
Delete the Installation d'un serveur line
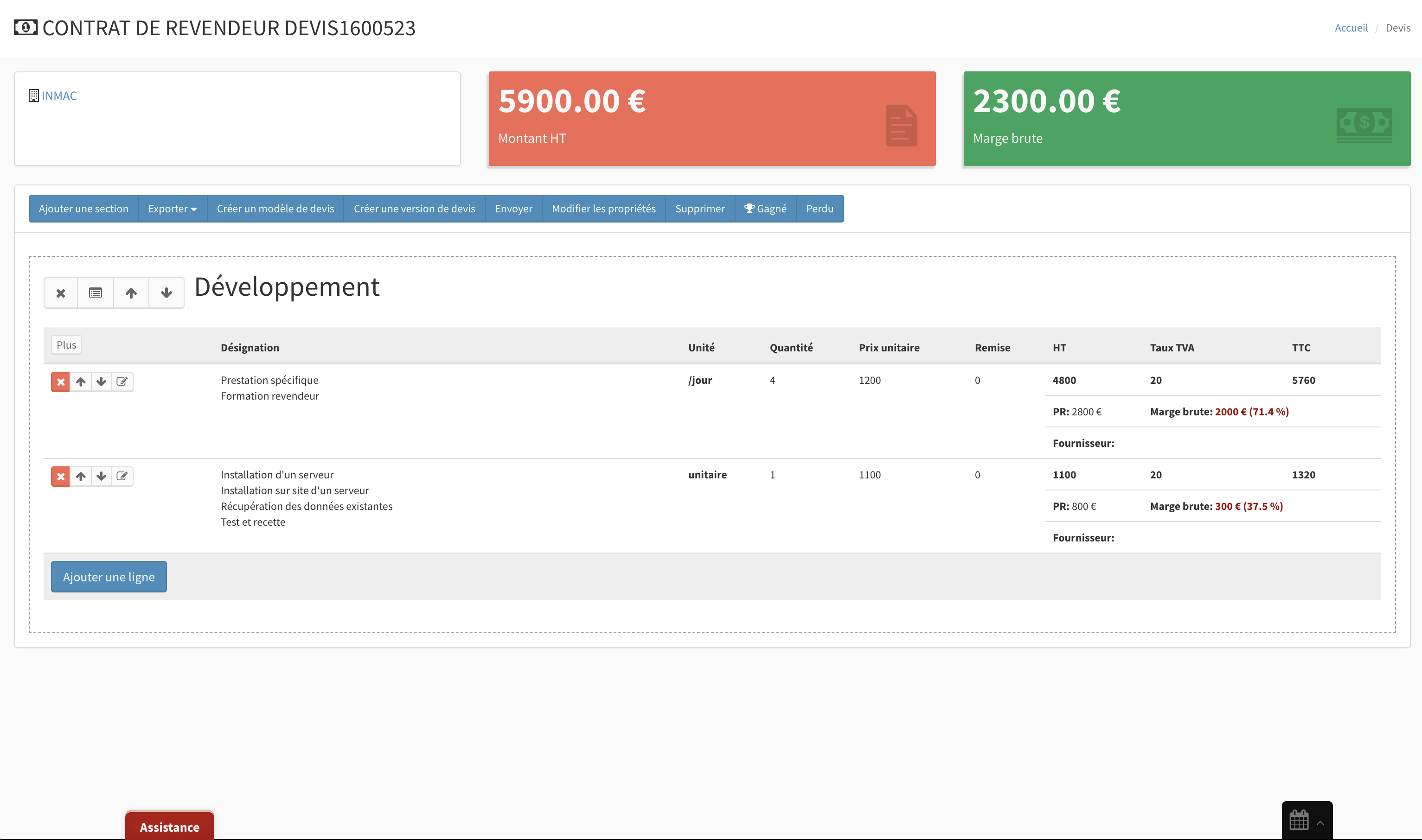pyautogui.click(x=61, y=476)
